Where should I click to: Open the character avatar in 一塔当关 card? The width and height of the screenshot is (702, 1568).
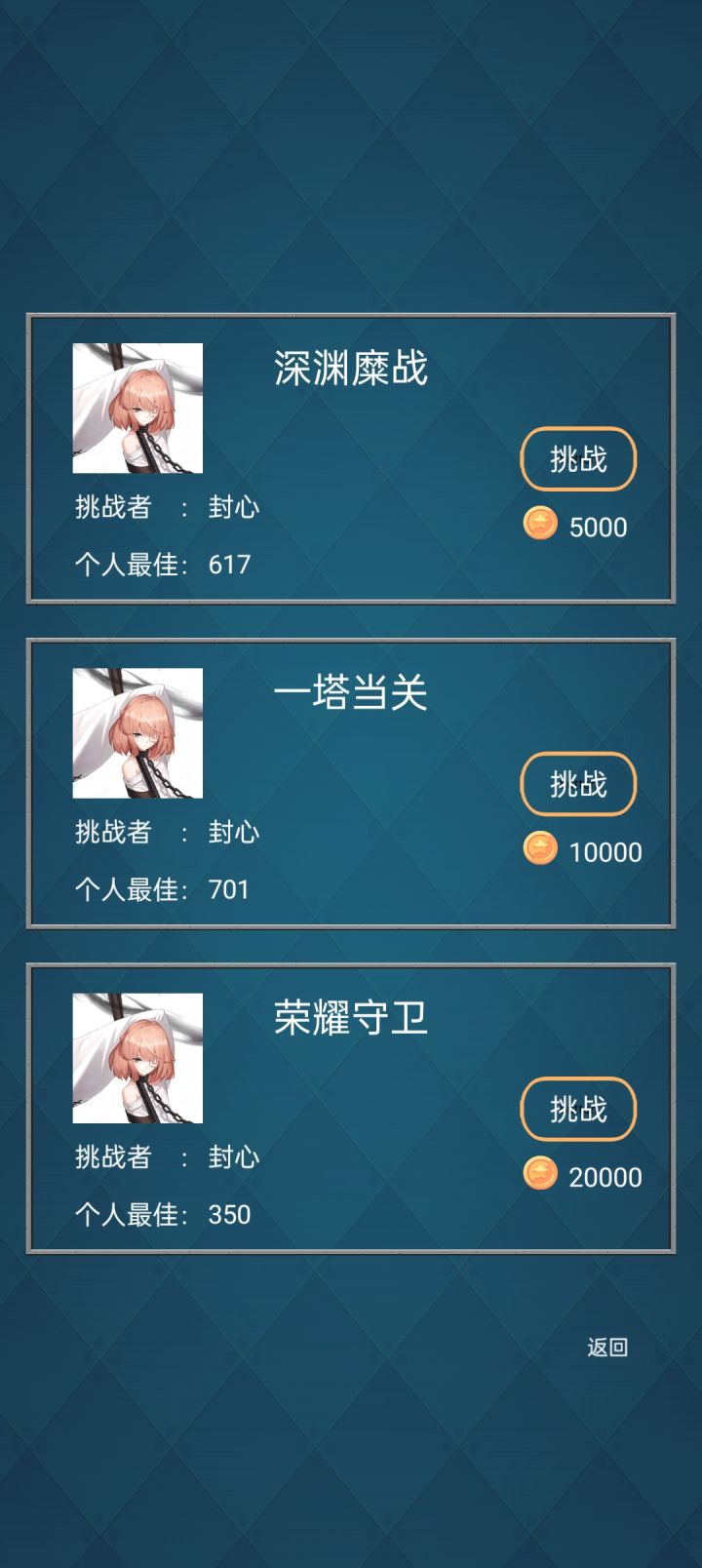pos(137,733)
